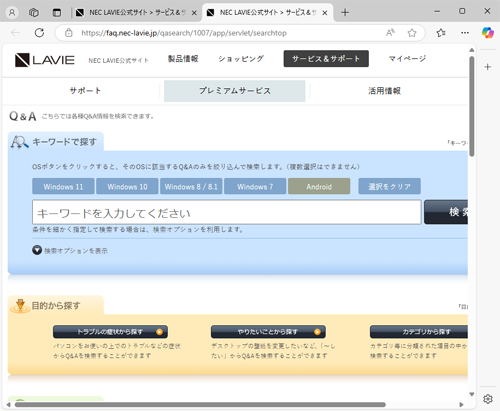The image size is (500, 411).
Task: Open the browser profile icon
Action: (x=12, y=13)
